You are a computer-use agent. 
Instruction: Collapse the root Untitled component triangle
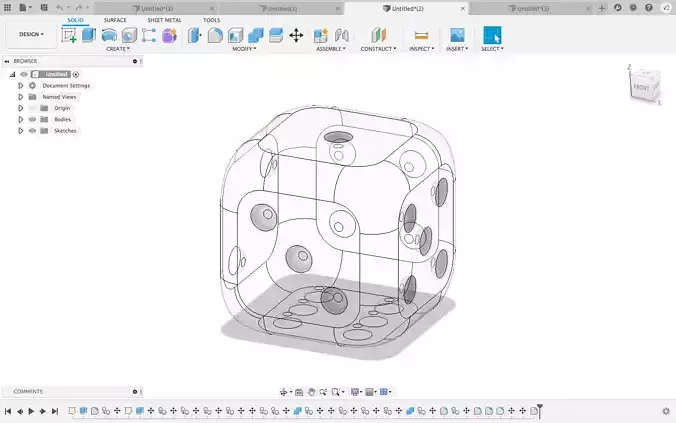13,75
